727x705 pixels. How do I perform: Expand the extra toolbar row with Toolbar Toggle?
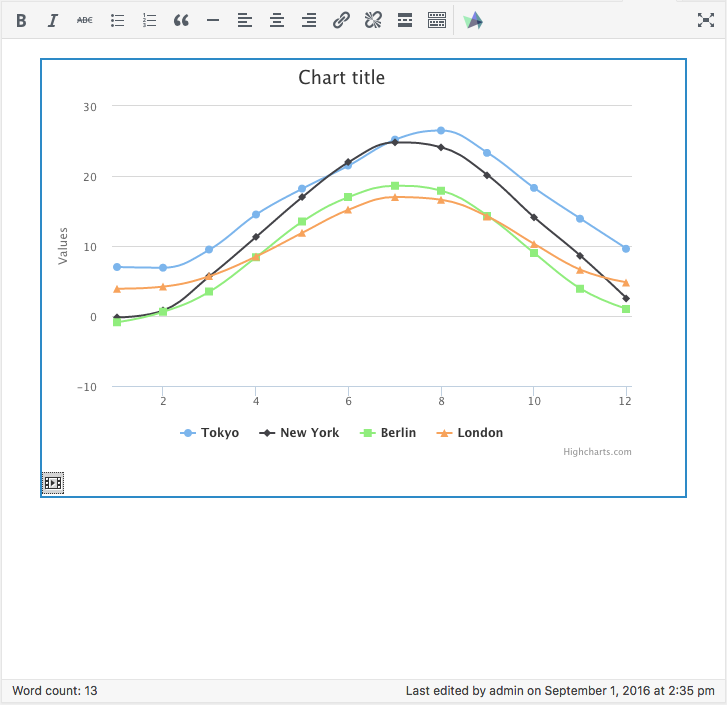point(437,20)
